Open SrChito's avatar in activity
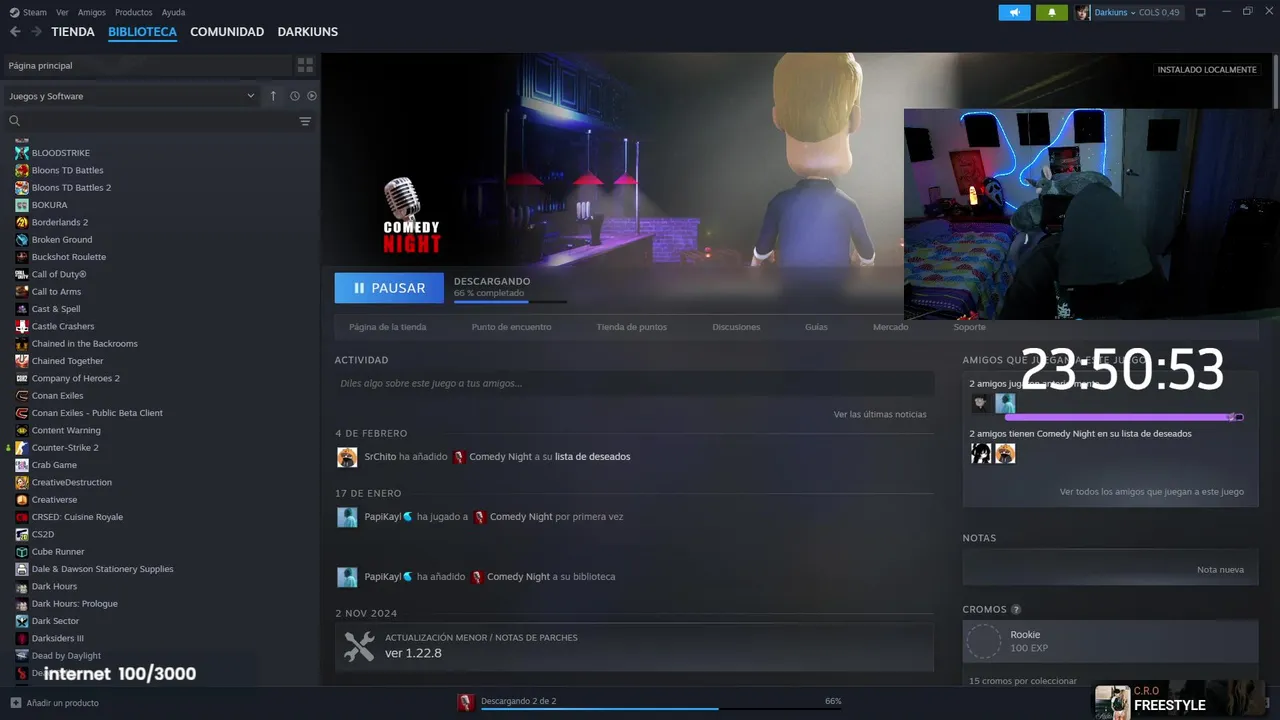Image resolution: width=1280 pixels, height=720 pixels. 347,457
